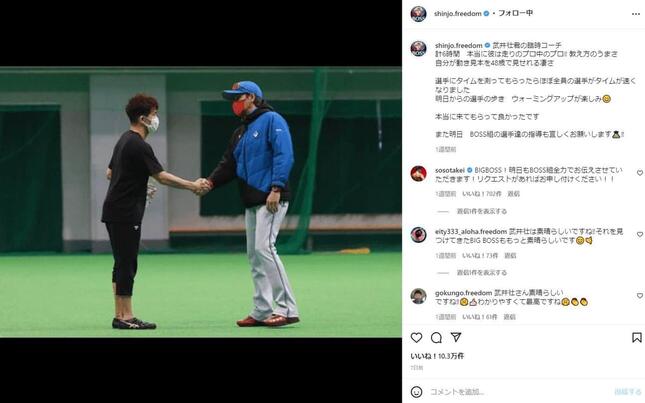Click フォロー中 following button
This screenshot has height=403, width=645.
pos(515,13)
